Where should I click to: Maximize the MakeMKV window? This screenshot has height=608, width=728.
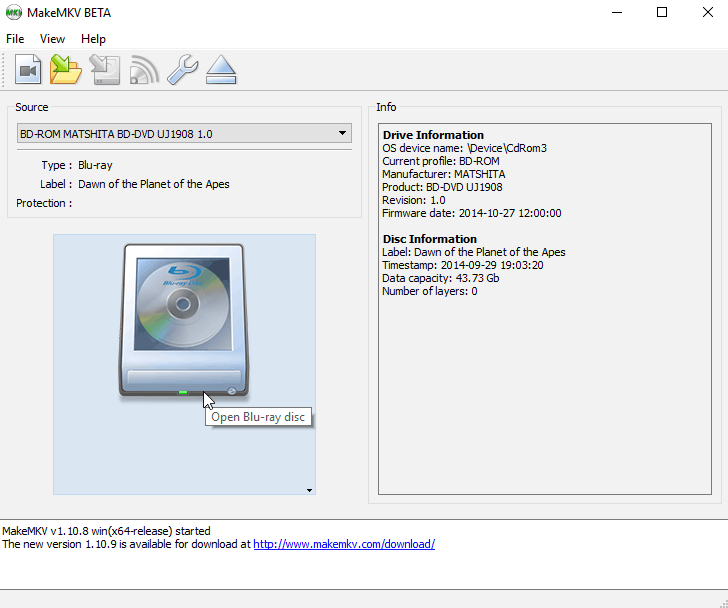click(x=662, y=13)
